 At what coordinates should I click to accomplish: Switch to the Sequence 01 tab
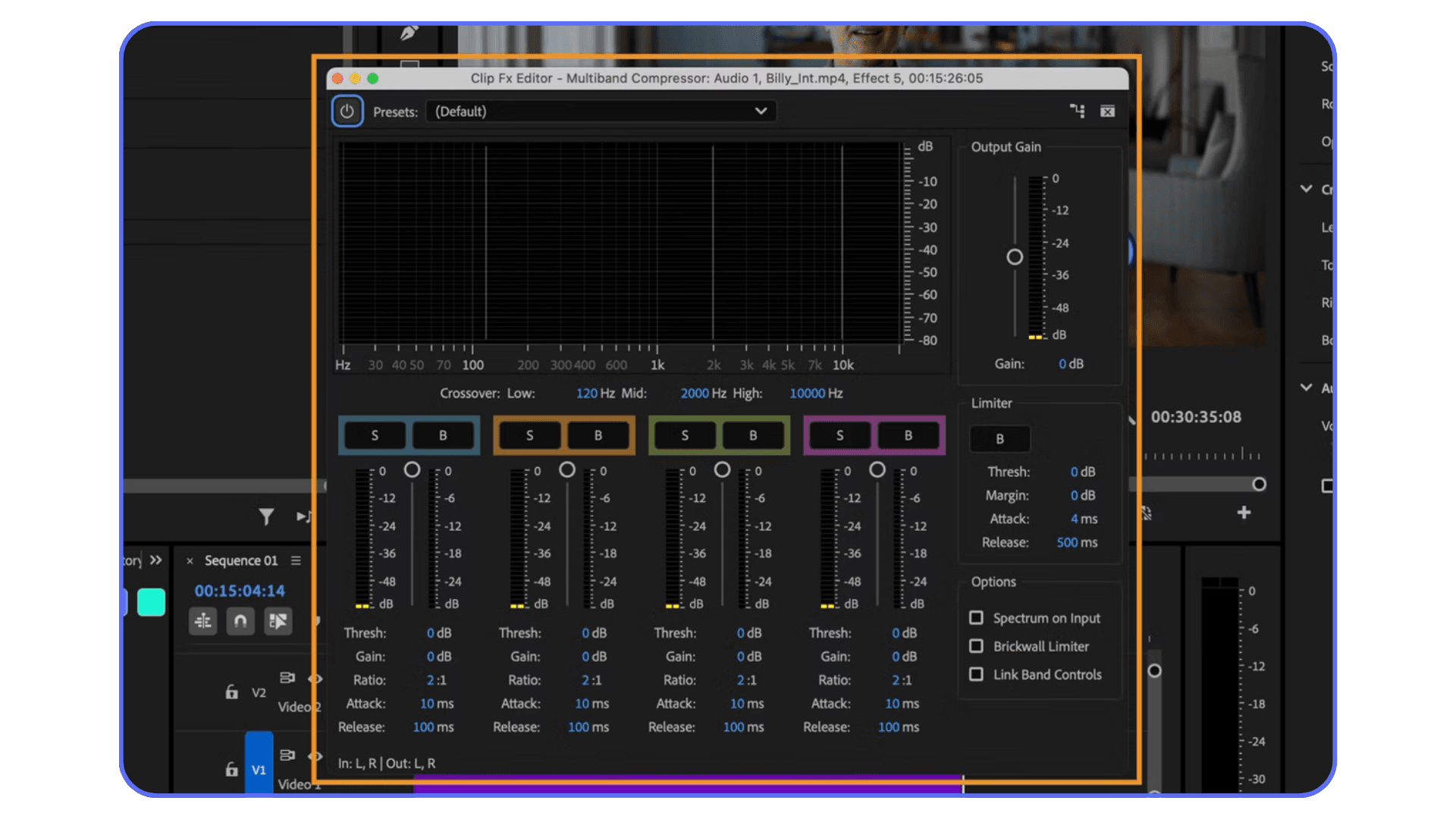point(241,560)
